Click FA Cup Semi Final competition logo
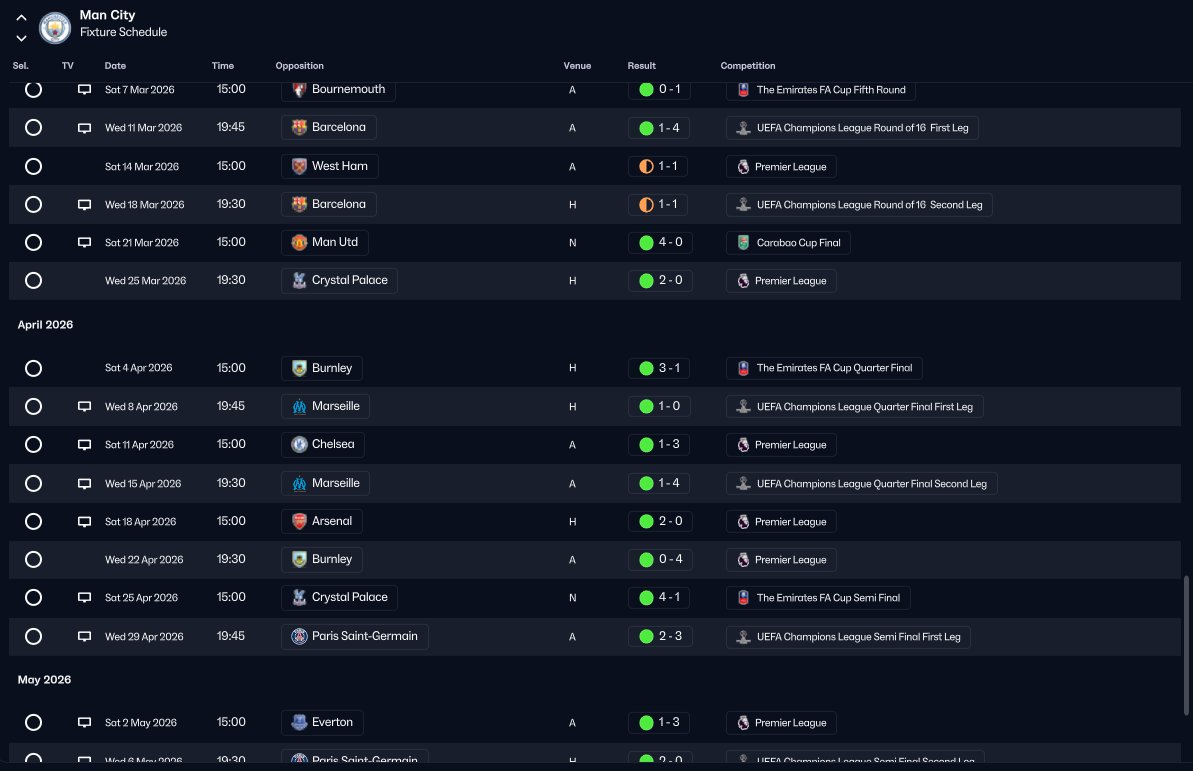This screenshot has width=1193, height=771. (743, 597)
